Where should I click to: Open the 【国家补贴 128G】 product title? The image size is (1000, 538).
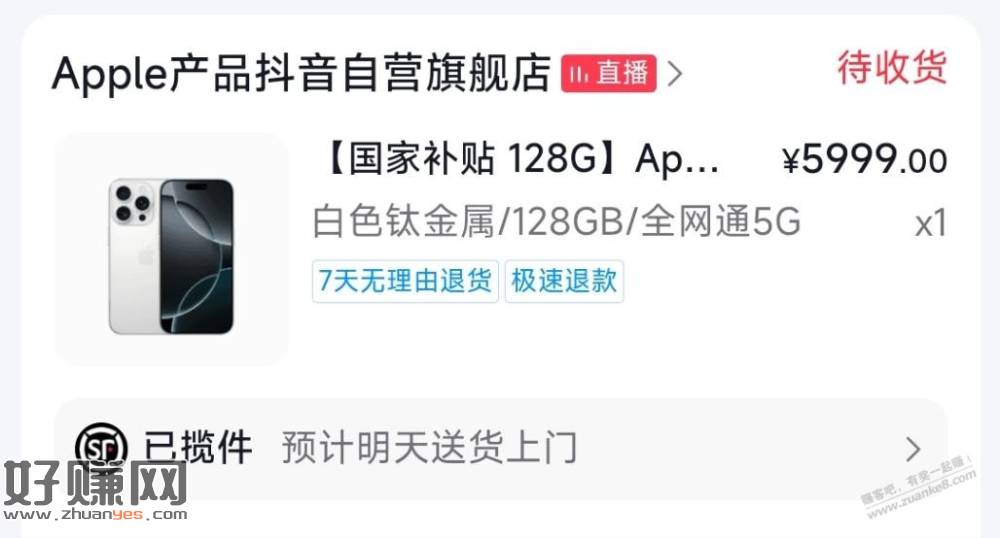coord(518,158)
